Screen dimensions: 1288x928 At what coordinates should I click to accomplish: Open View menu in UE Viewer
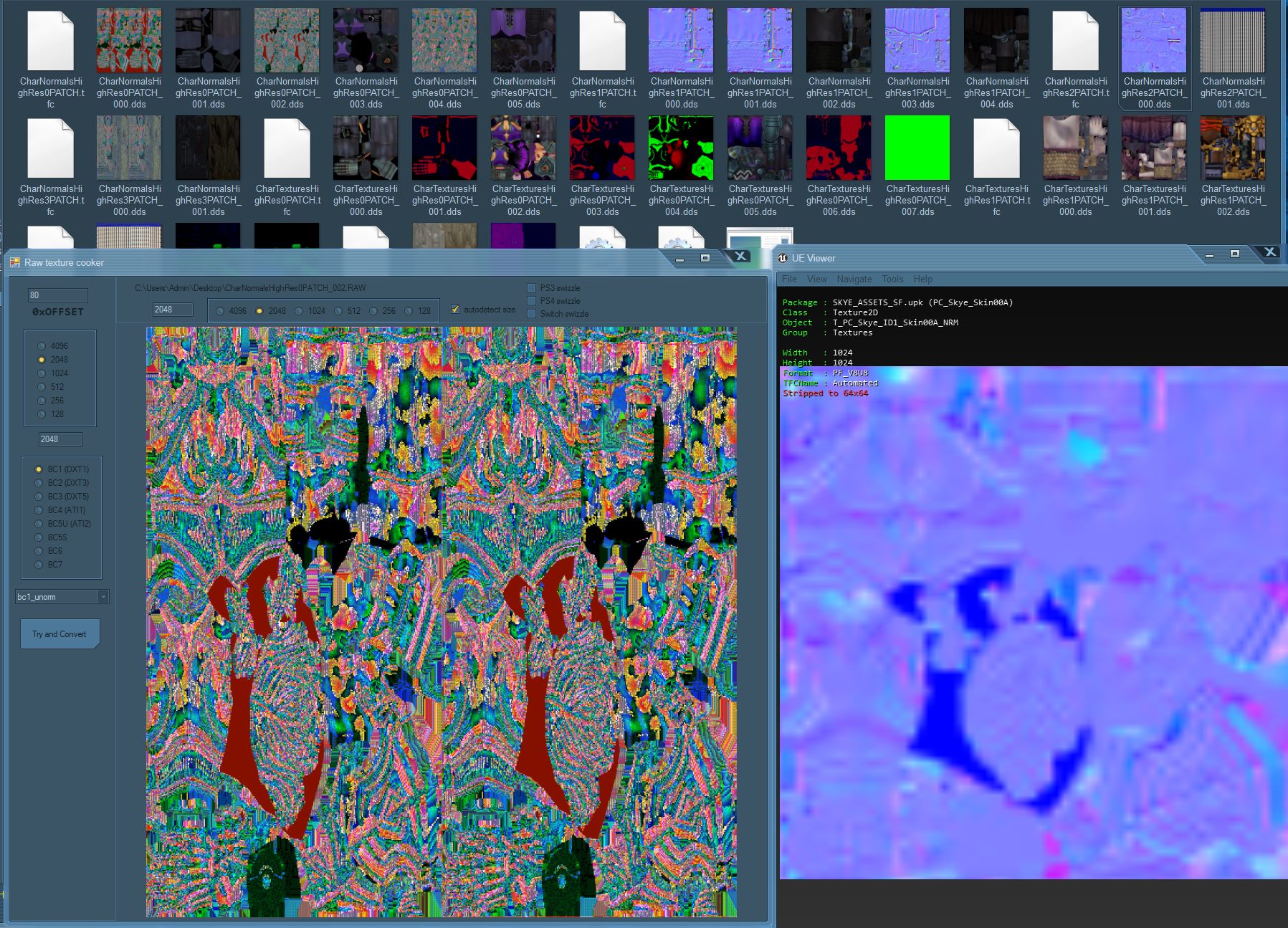(x=816, y=279)
